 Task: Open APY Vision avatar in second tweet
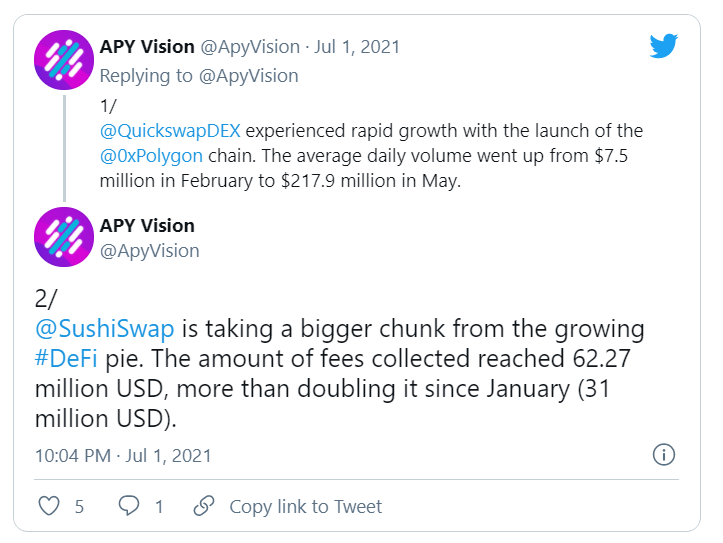(64, 237)
